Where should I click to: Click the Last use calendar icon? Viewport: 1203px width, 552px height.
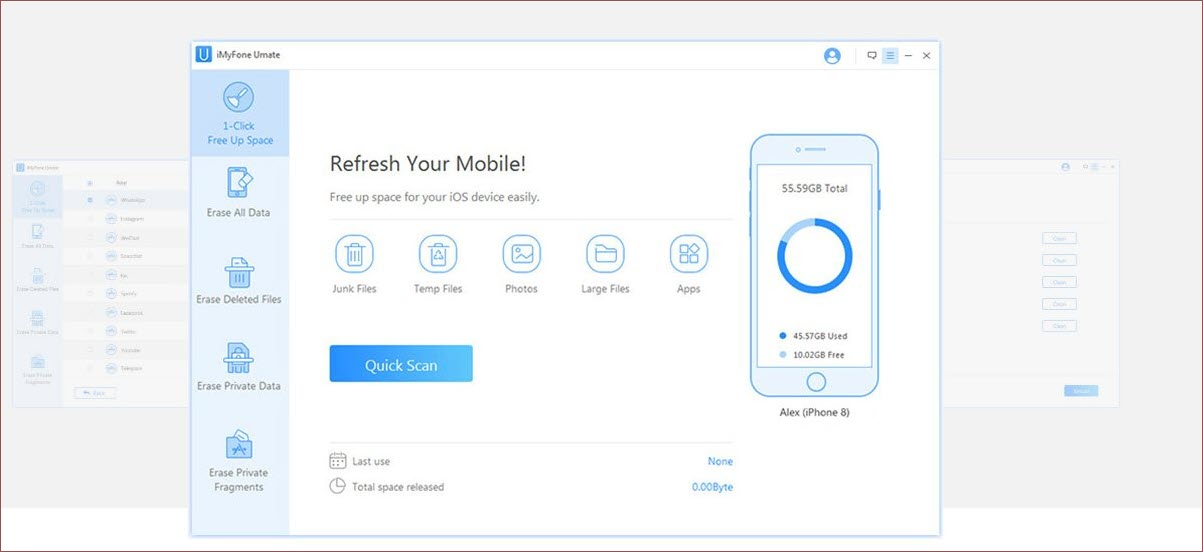tap(338, 461)
